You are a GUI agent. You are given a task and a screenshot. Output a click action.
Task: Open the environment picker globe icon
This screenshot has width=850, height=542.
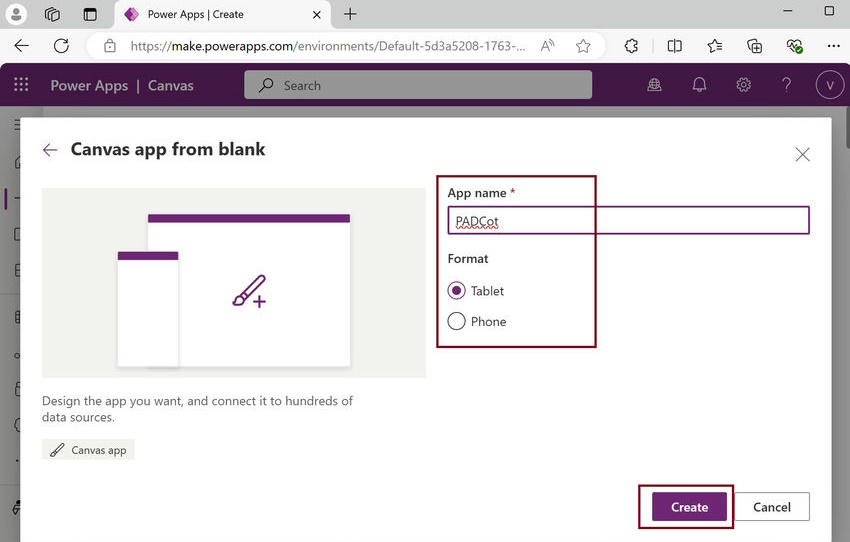[x=654, y=85]
